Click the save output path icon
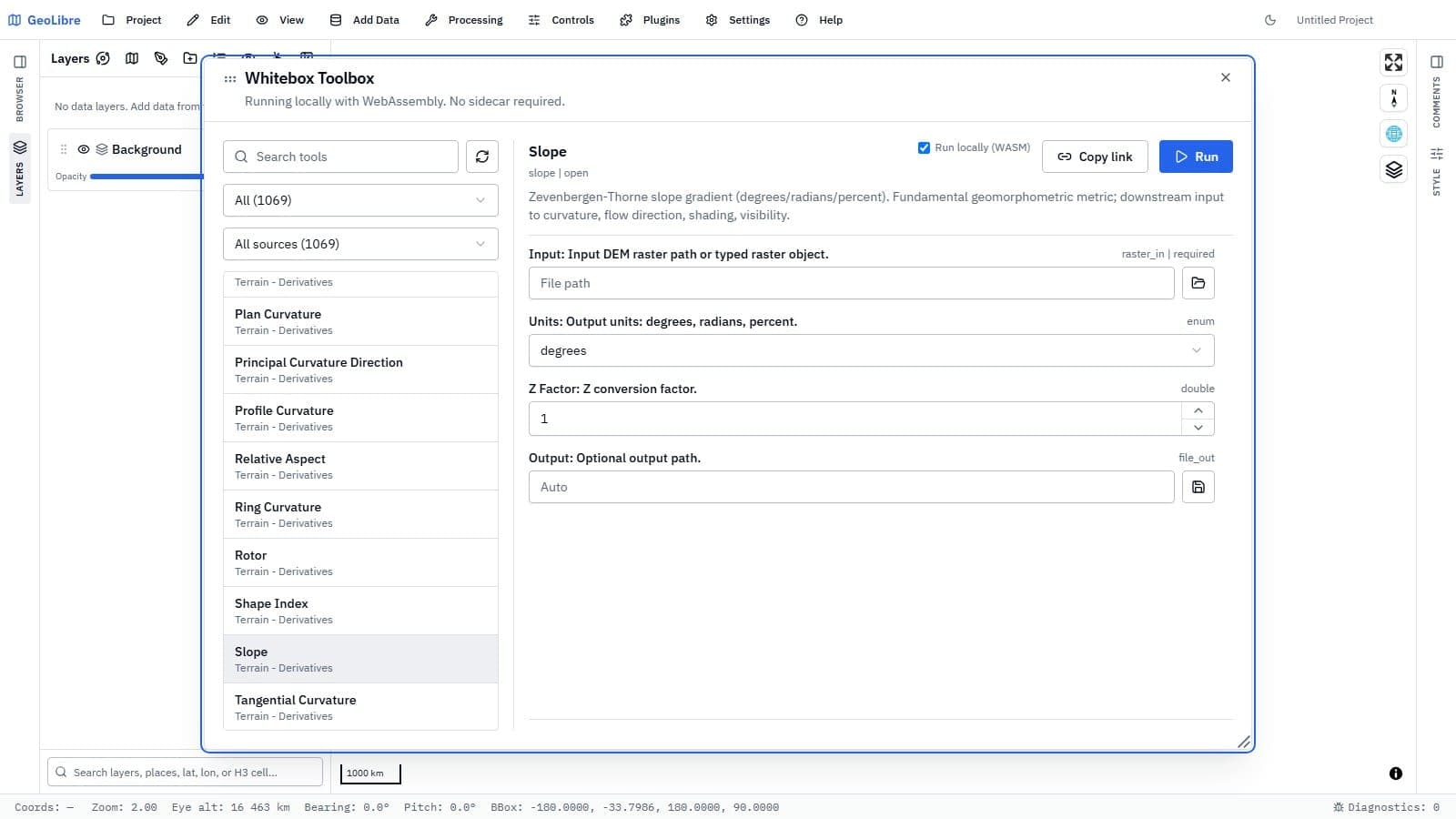1456x819 pixels. pos(1198,487)
